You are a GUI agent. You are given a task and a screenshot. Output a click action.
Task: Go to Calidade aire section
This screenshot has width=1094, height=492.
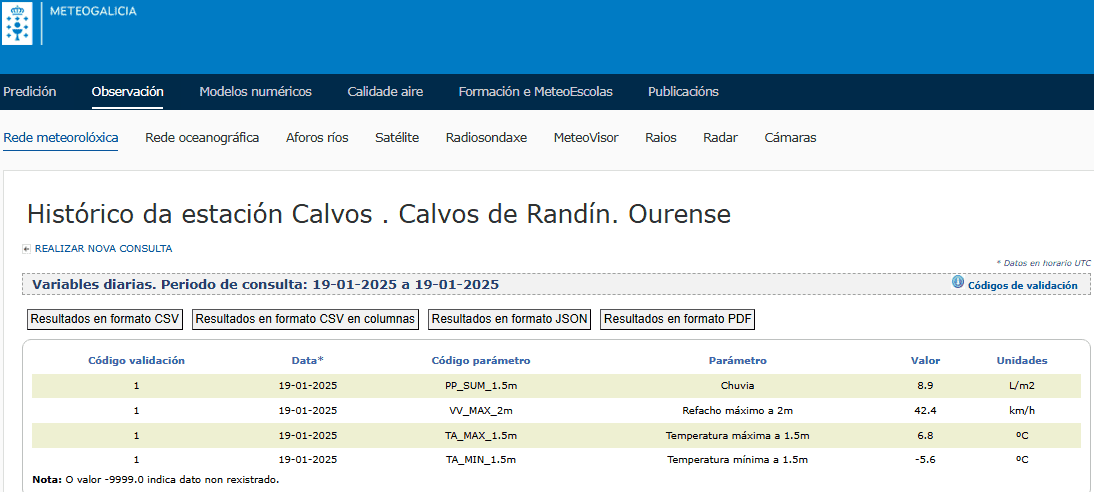click(385, 92)
